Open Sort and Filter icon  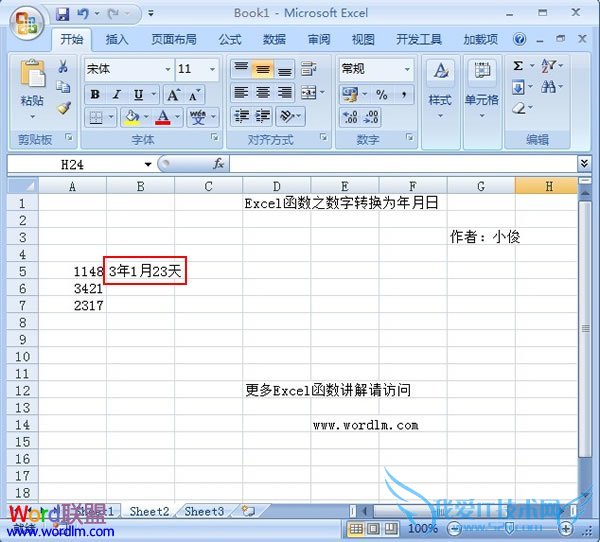549,66
